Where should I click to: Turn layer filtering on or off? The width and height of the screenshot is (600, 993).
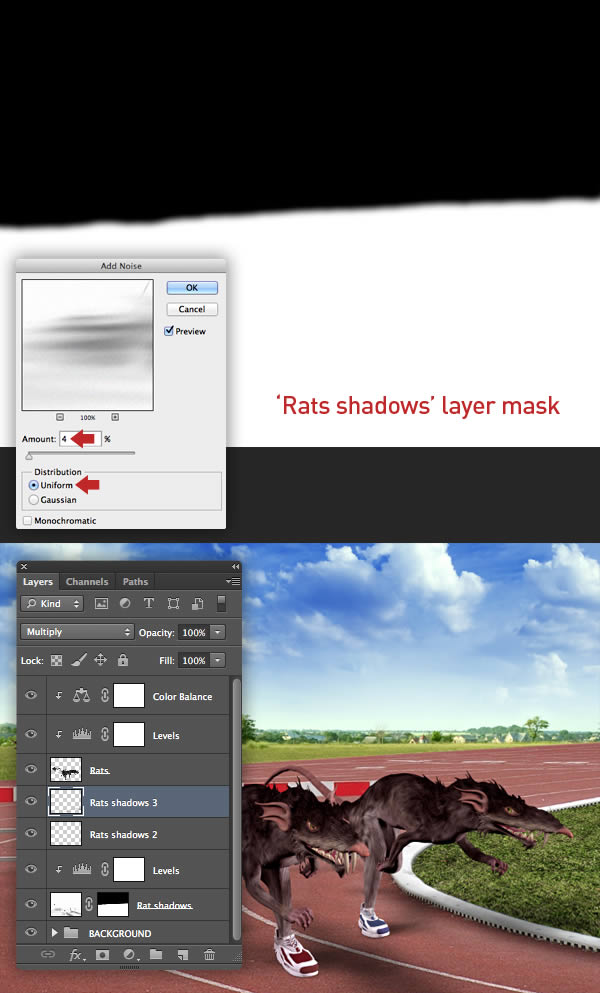click(221, 604)
